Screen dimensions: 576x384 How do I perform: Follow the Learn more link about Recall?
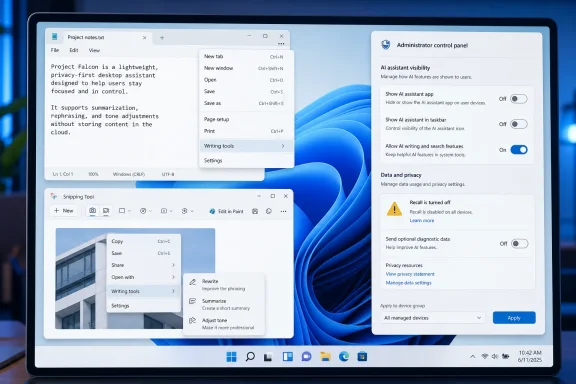coord(422,220)
